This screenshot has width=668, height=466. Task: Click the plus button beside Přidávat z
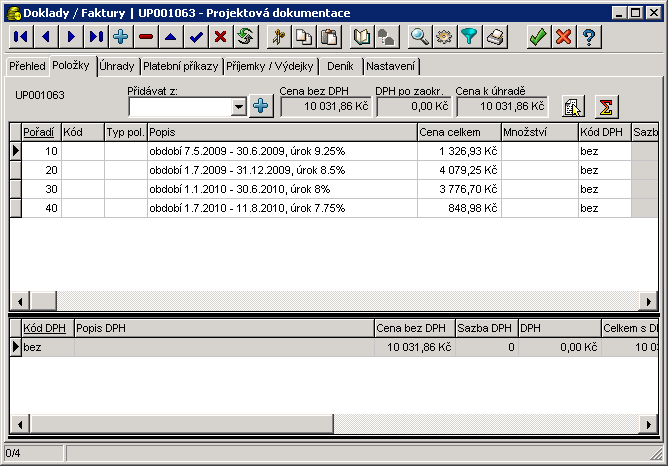tap(260, 106)
